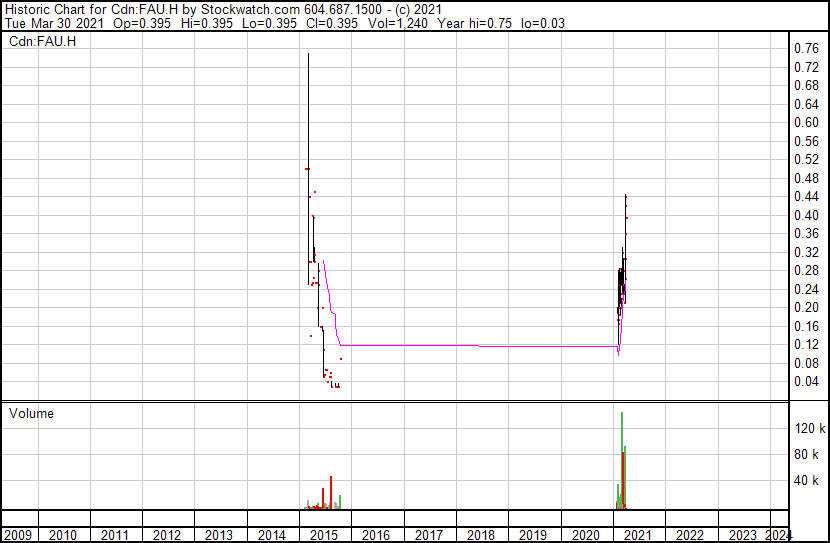Screen dimensions: 830x543
Task: Click the 2017 year label
Action: tap(429, 535)
